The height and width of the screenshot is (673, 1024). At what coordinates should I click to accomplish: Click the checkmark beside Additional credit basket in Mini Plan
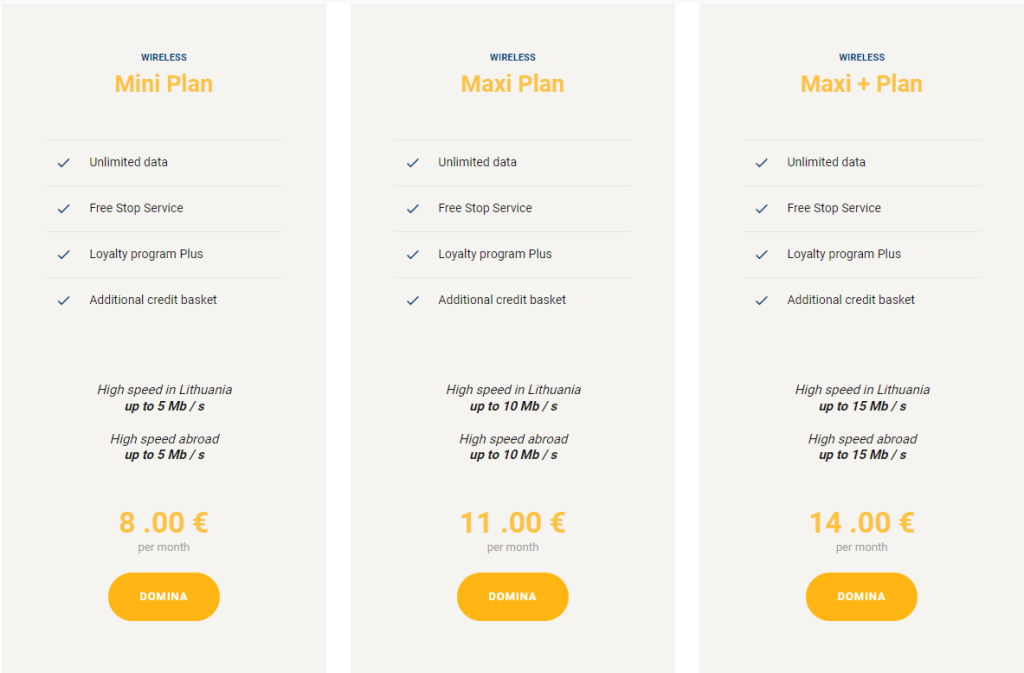[63, 299]
